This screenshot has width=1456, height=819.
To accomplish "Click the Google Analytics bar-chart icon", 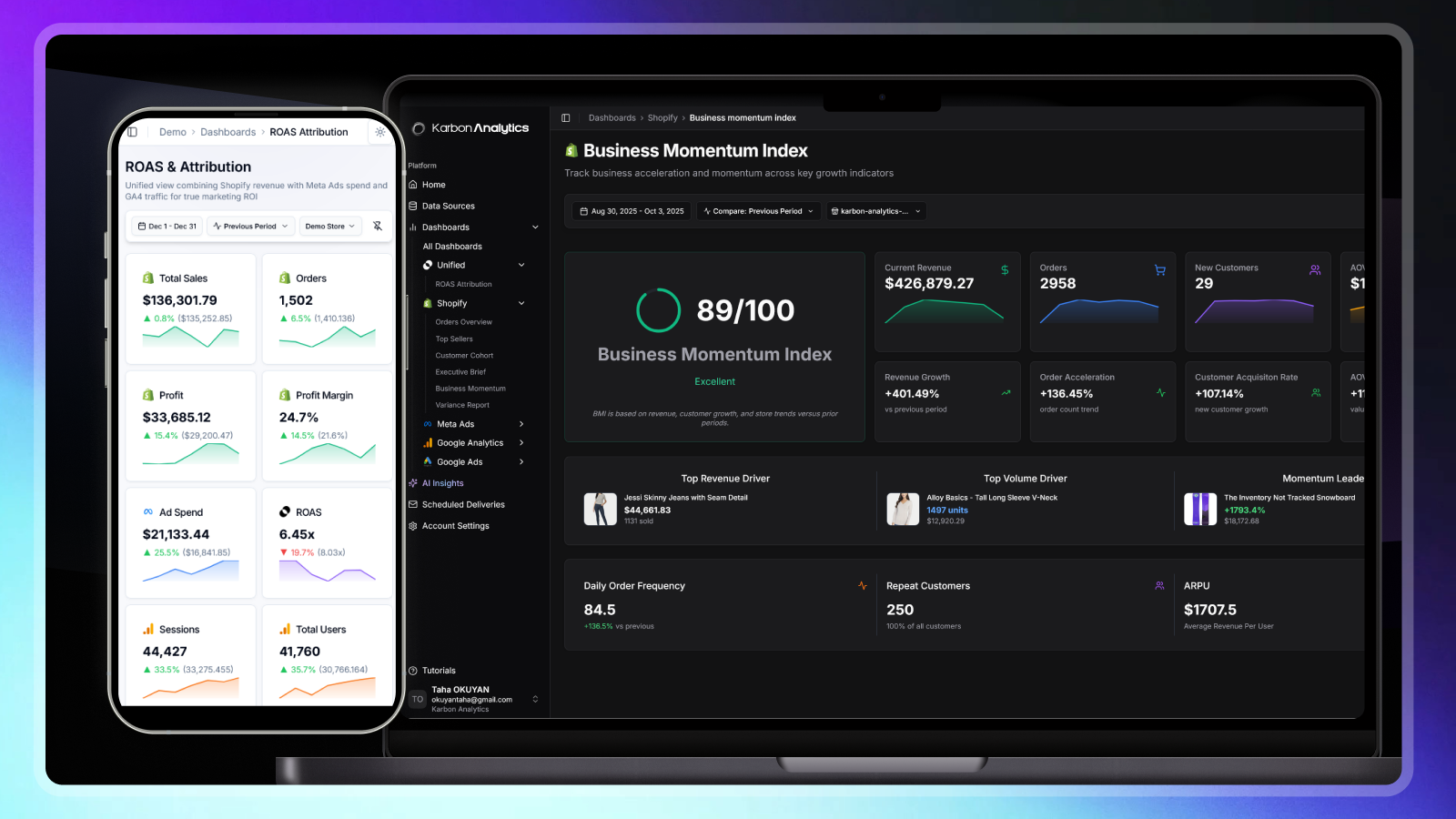I will coord(429,442).
